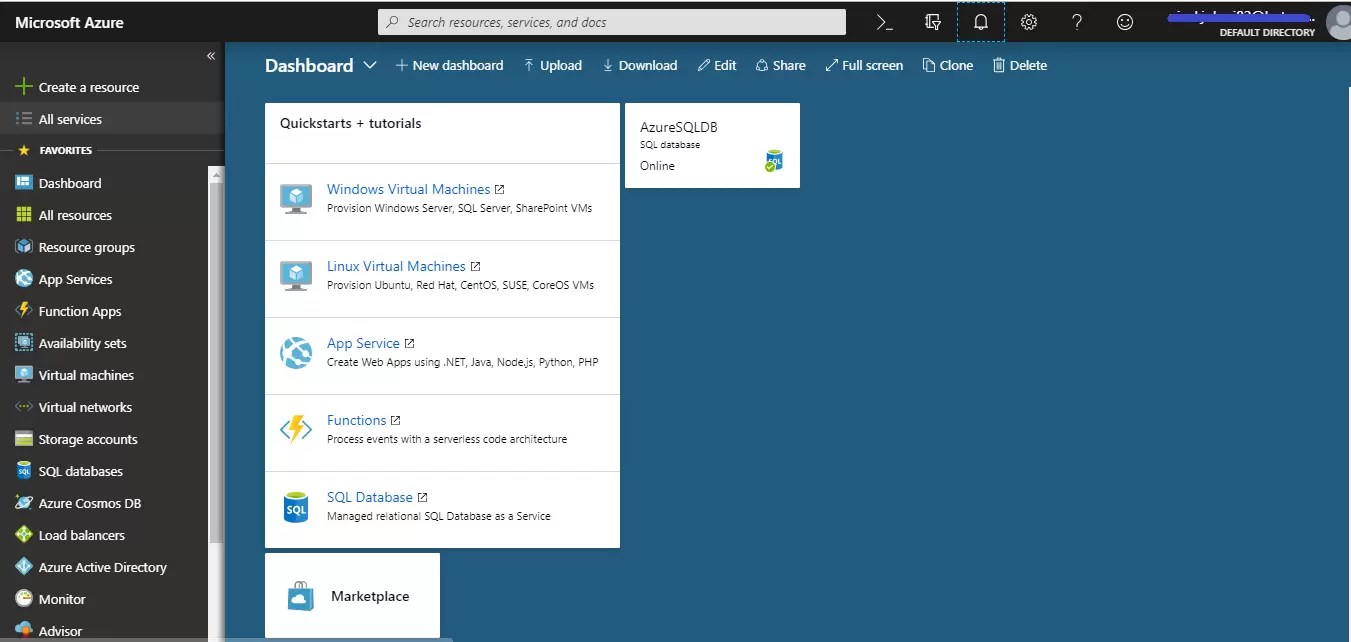Focus the Search resources, services, and docs box
Image resolution: width=1351 pixels, height=642 pixels.
click(x=611, y=22)
